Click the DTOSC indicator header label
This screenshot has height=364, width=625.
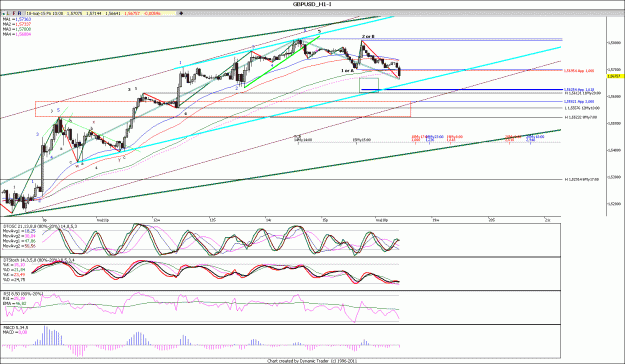(x=40, y=226)
